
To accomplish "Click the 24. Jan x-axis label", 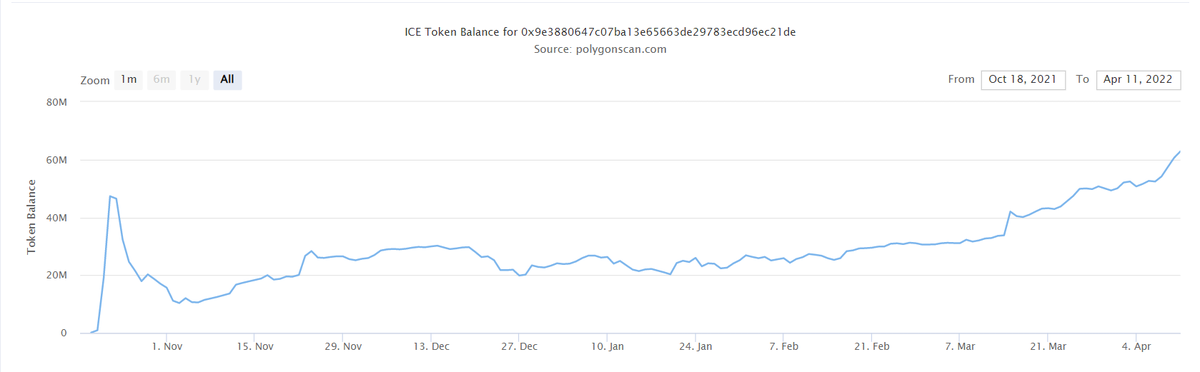I will [695, 346].
